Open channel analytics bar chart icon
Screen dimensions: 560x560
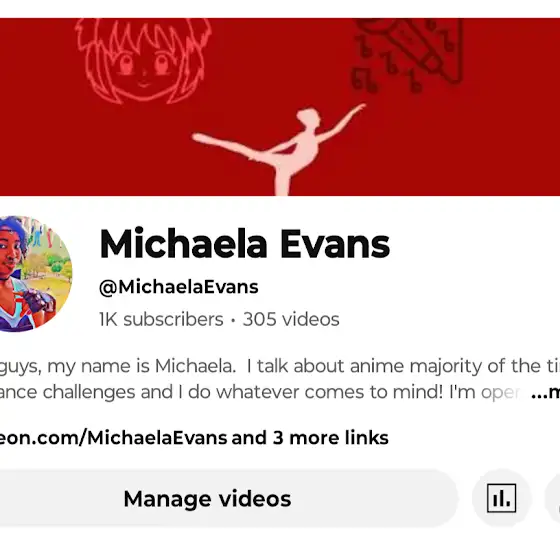coord(501,498)
